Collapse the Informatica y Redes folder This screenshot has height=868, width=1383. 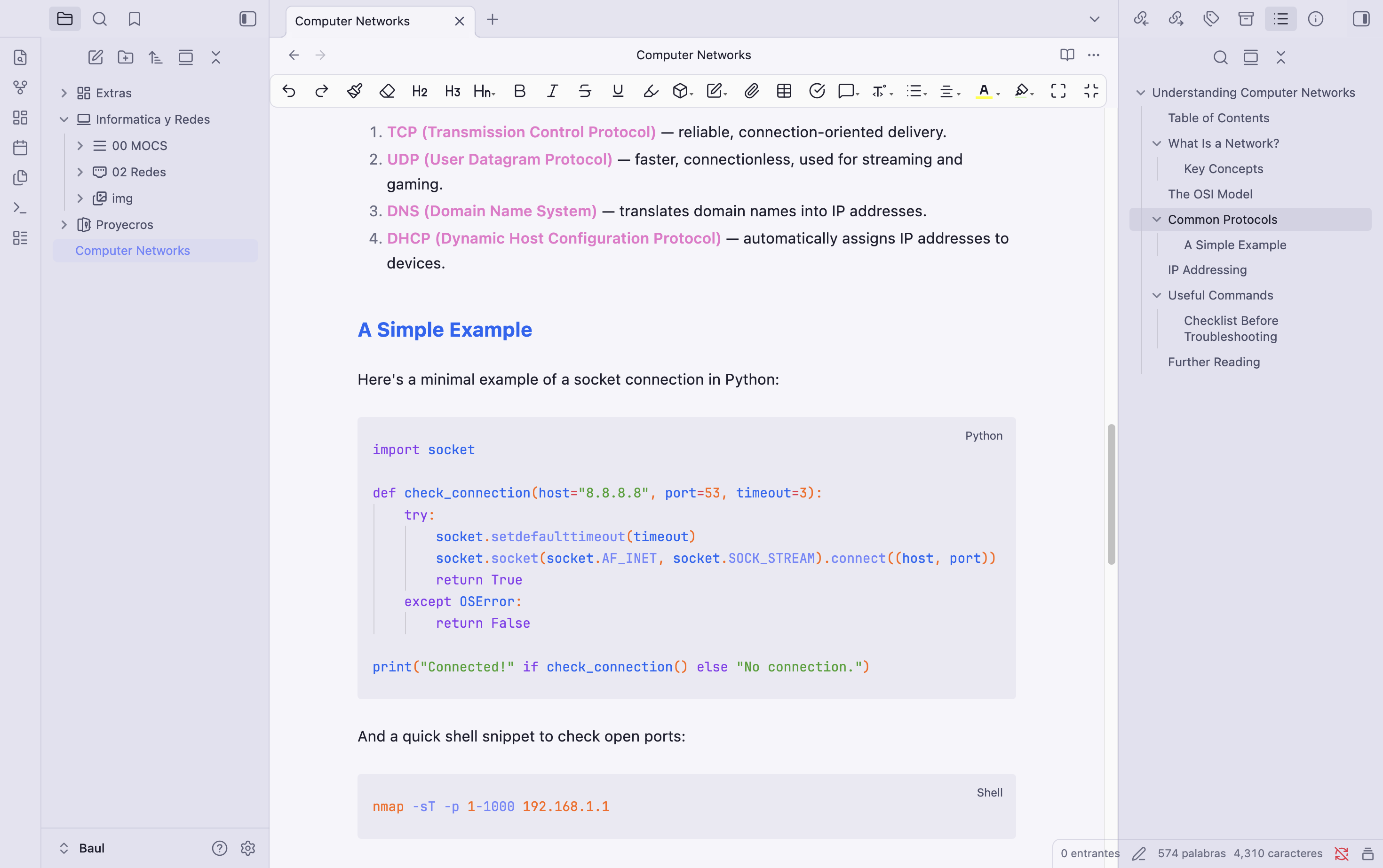point(64,119)
